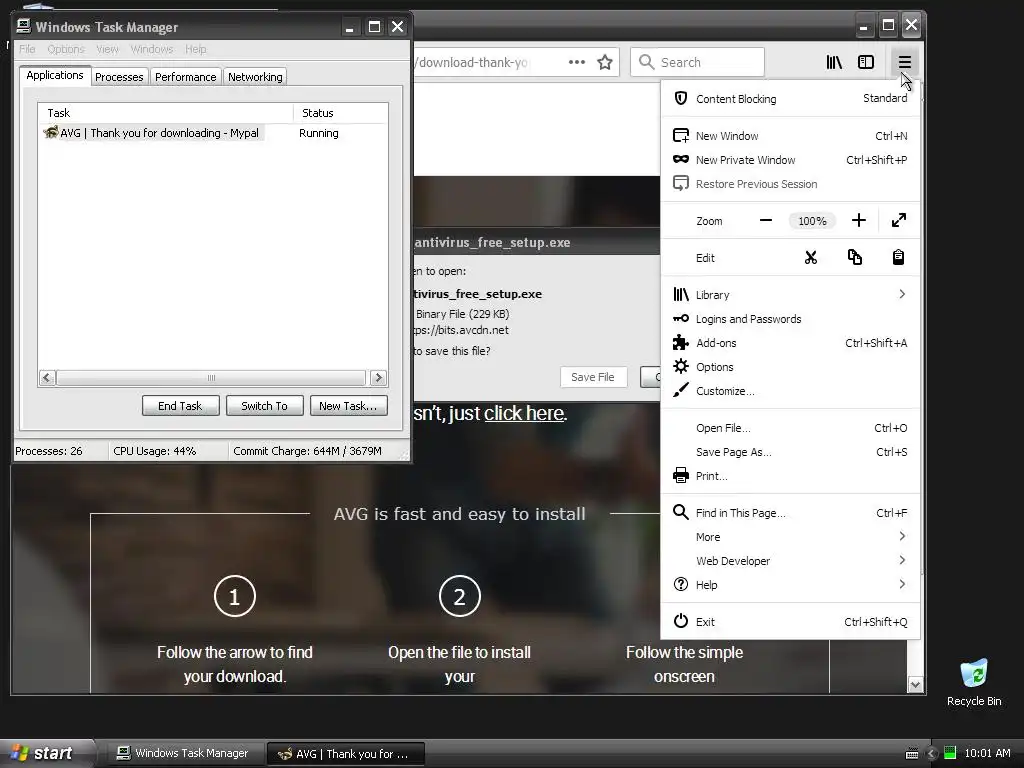Open Options from the browser menu

pyautogui.click(x=790, y=367)
